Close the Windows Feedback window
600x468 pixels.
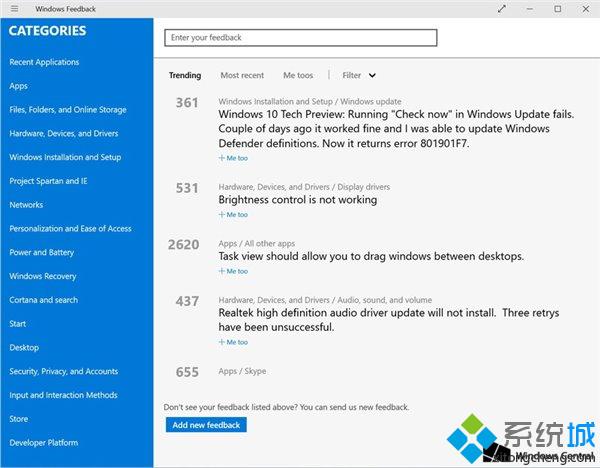pyautogui.click(x=586, y=9)
